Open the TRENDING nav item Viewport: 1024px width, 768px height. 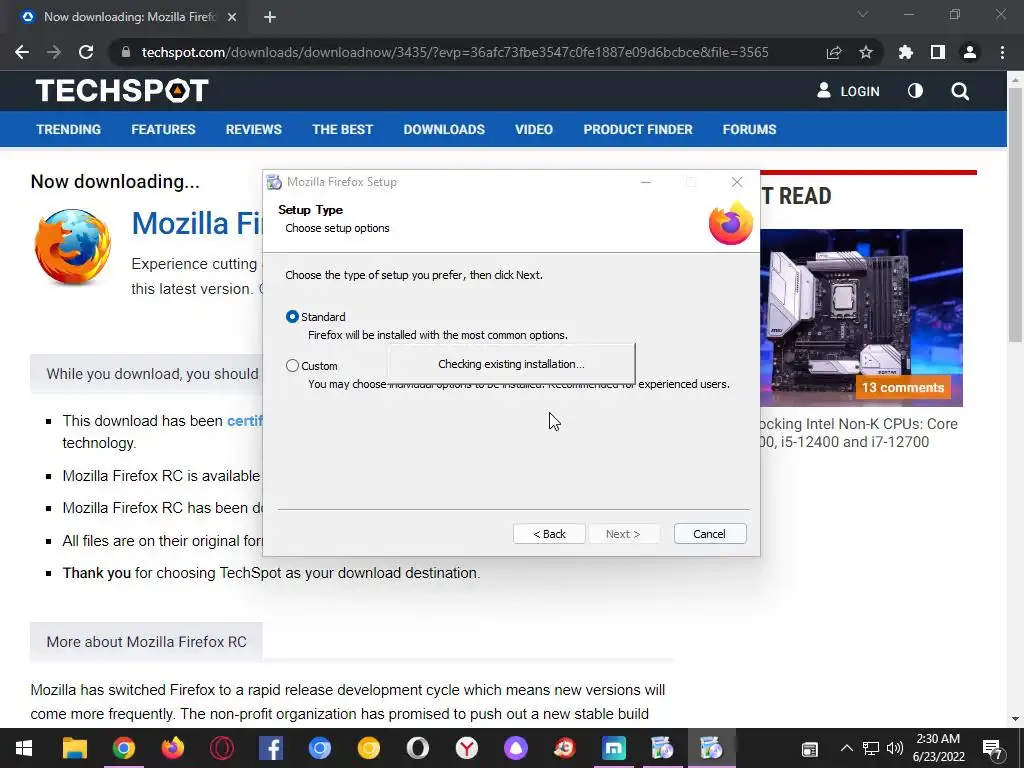tap(69, 129)
